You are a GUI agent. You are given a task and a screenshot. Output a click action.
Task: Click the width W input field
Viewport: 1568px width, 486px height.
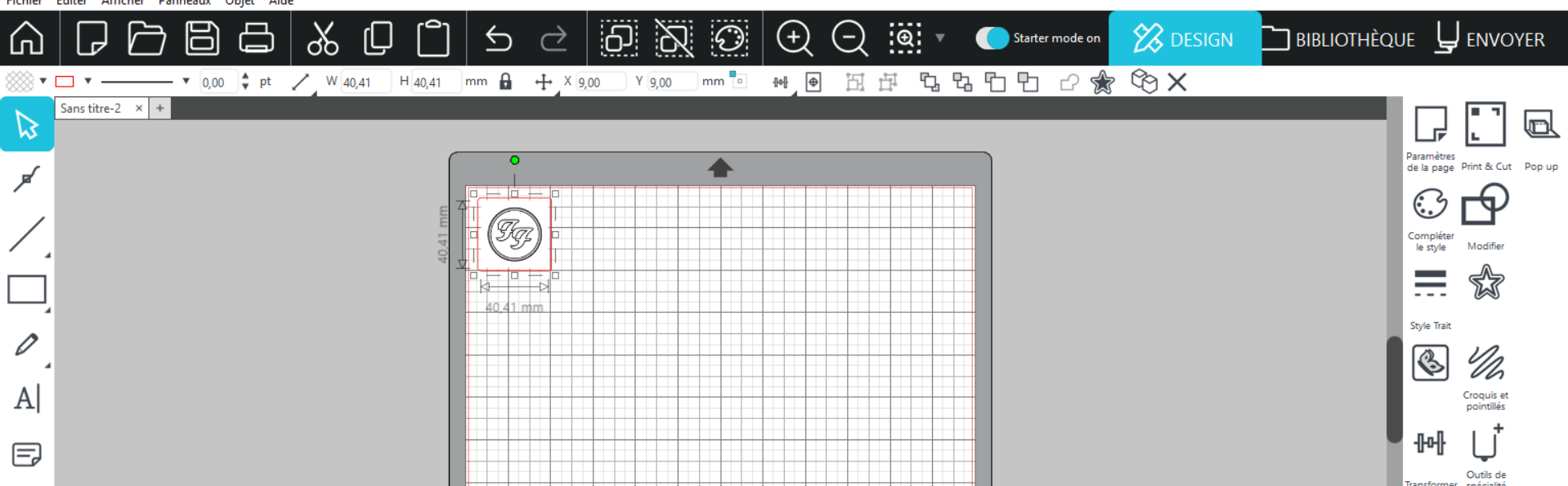[364, 82]
